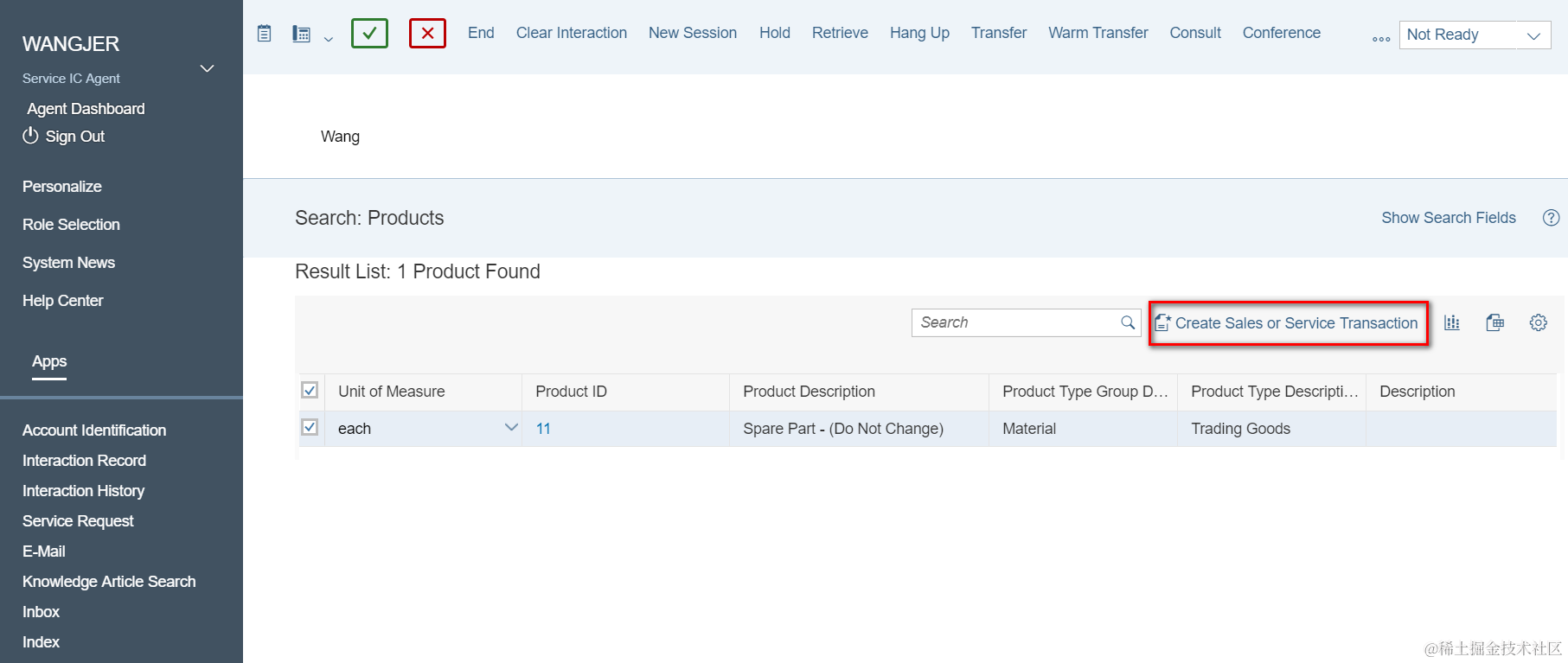1568x663 pixels.
Task: Click Transfer in the toolbar
Action: tap(999, 33)
